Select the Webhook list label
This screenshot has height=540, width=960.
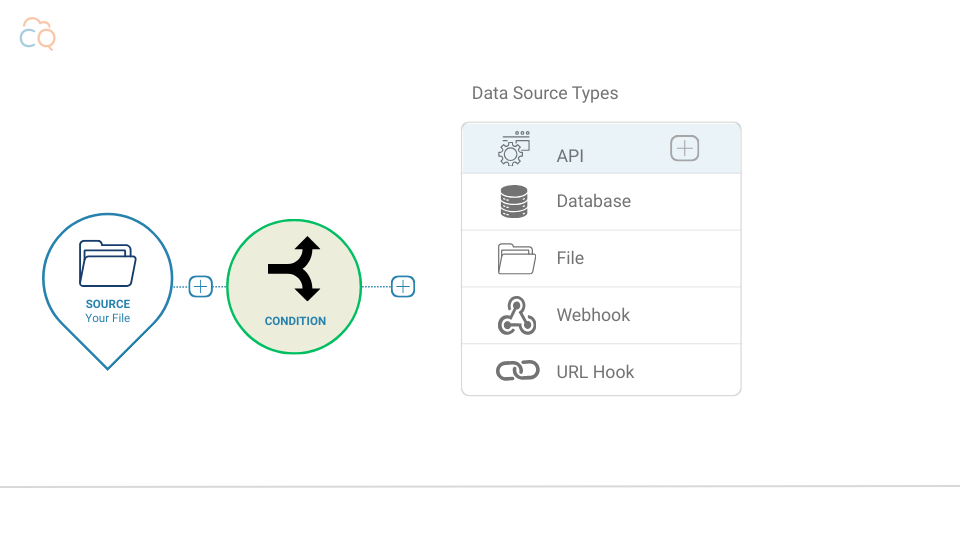[593, 315]
